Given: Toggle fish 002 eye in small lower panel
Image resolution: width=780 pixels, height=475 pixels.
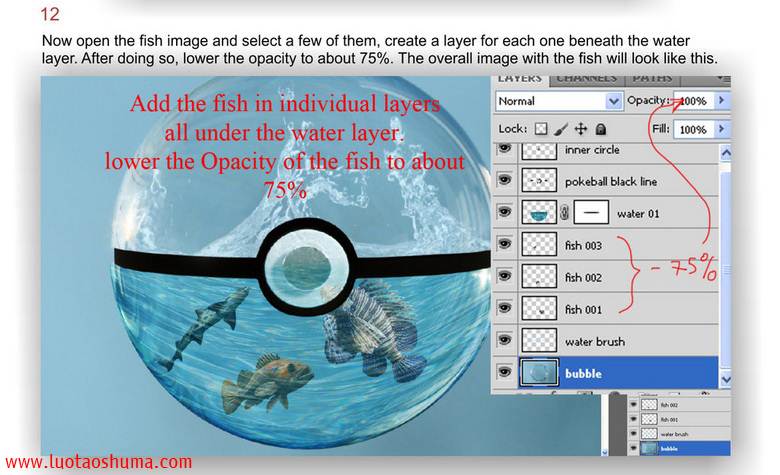Looking at the screenshot, I should pyautogui.click(x=633, y=405).
